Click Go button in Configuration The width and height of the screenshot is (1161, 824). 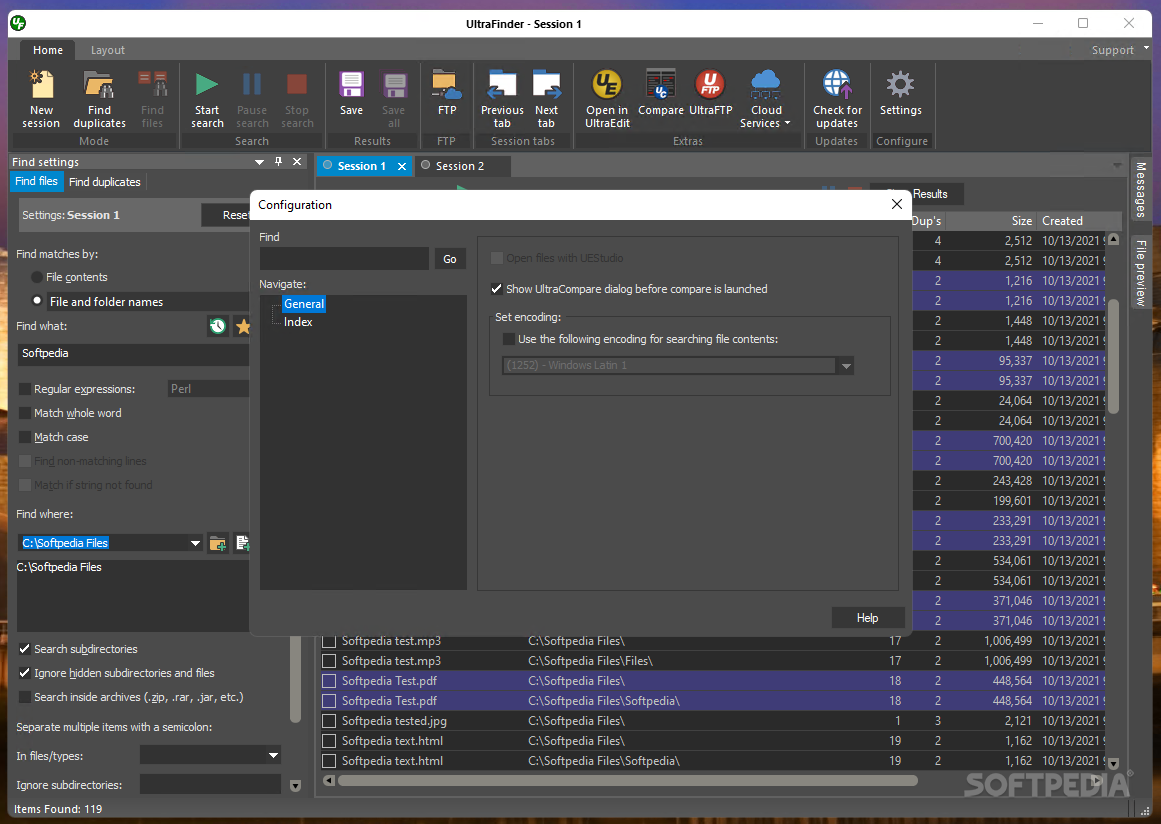pyautogui.click(x=449, y=259)
